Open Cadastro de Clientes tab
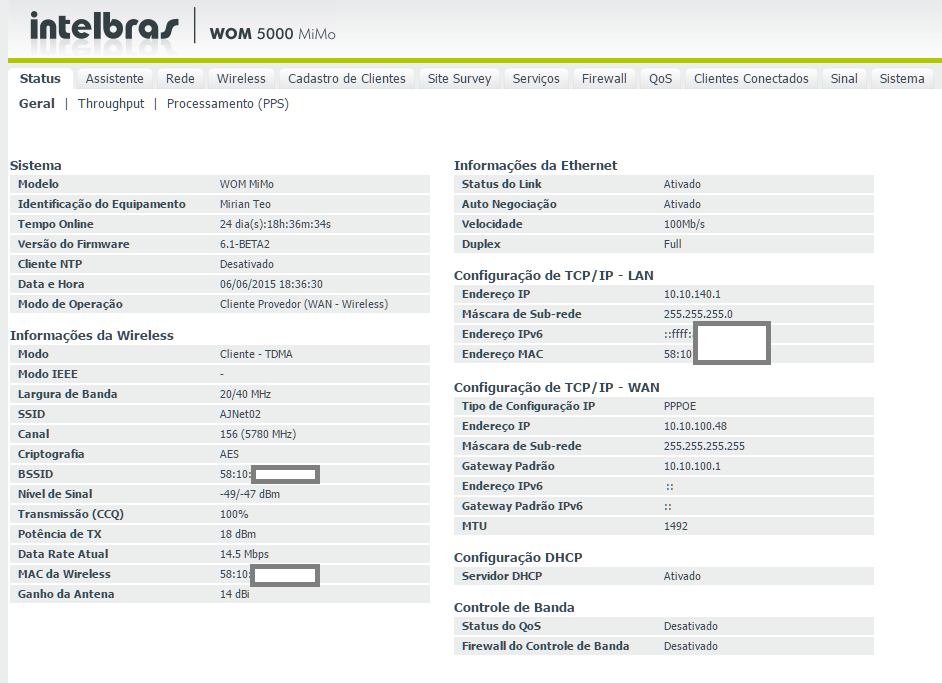Viewport: 942px width, 683px height. (347, 79)
